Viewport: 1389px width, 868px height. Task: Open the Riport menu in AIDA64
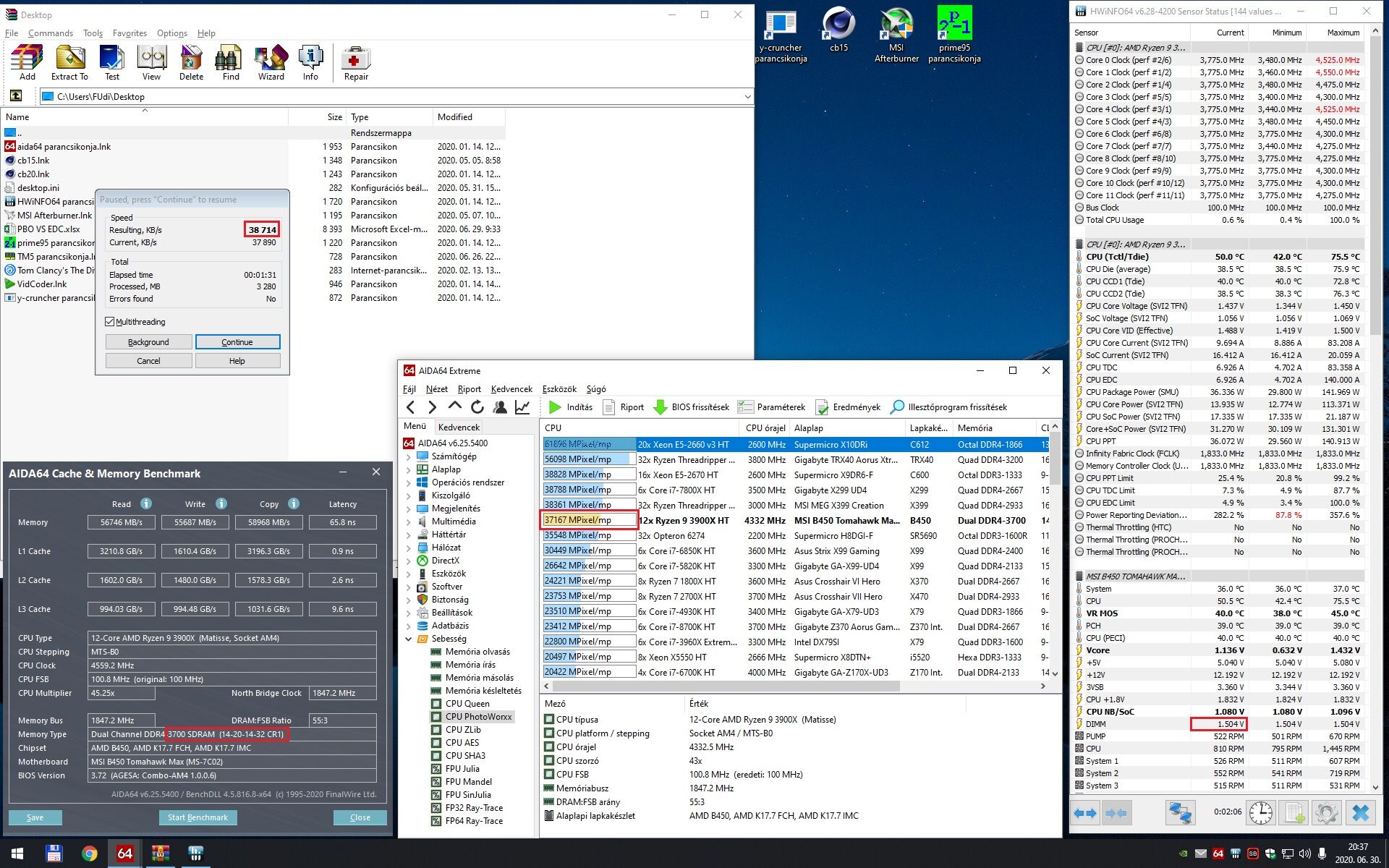click(470, 389)
